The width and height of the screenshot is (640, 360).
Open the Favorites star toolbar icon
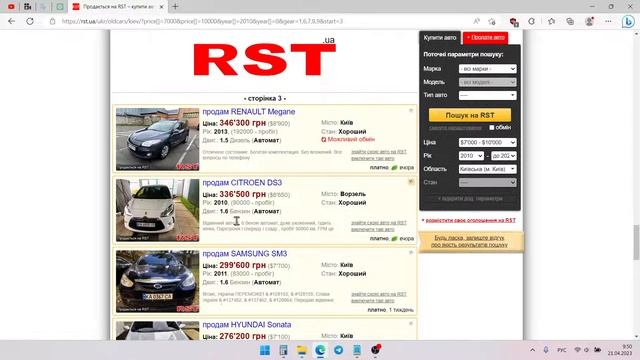(551, 21)
